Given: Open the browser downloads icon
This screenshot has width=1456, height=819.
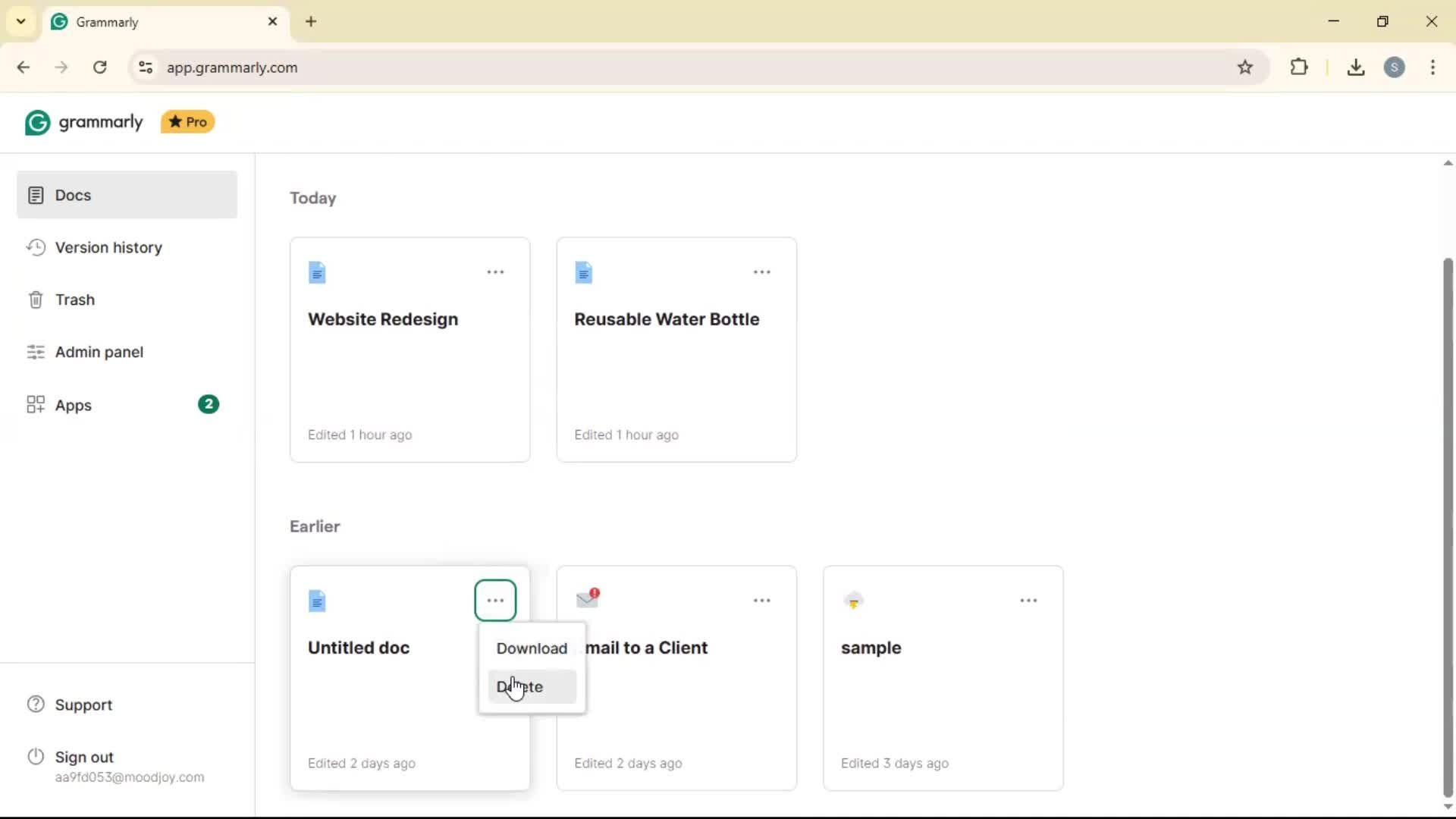Looking at the screenshot, I should pyautogui.click(x=1356, y=67).
